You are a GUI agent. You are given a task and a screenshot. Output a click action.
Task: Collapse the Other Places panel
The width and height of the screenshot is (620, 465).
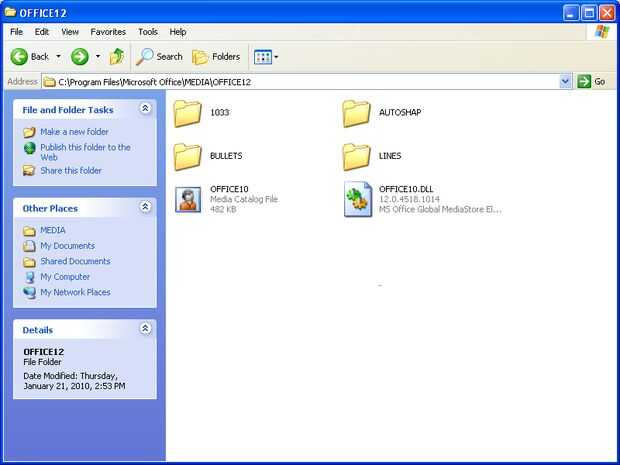pos(145,207)
